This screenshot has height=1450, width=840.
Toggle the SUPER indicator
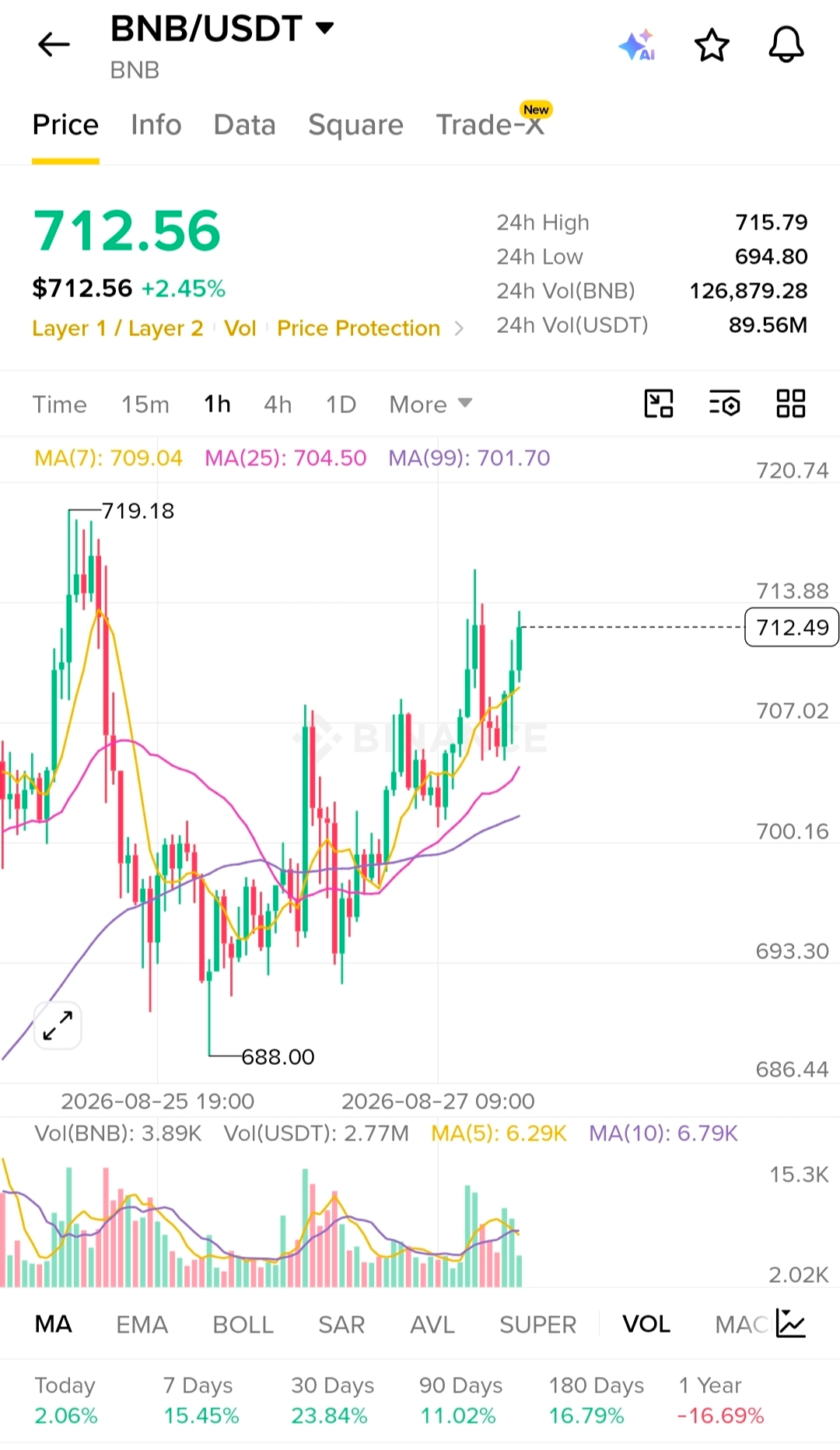[538, 1324]
